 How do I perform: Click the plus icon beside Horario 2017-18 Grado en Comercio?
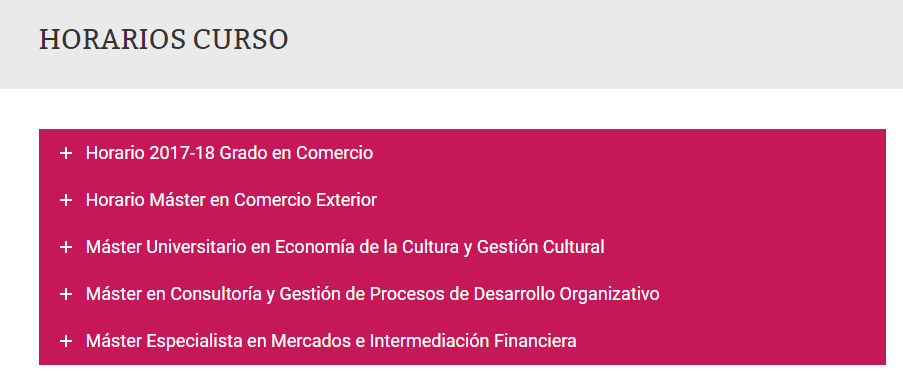click(x=66, y=153)
